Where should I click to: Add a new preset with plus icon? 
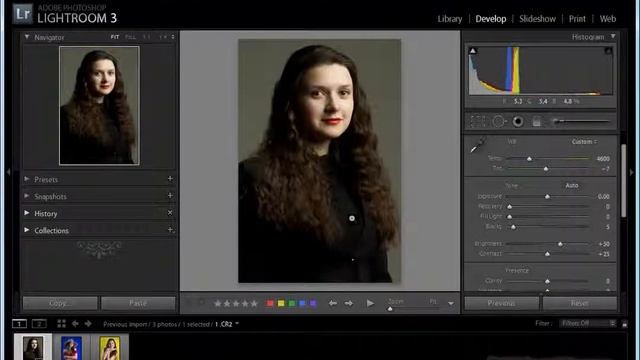pyautogui.click(x=170, y=179)
